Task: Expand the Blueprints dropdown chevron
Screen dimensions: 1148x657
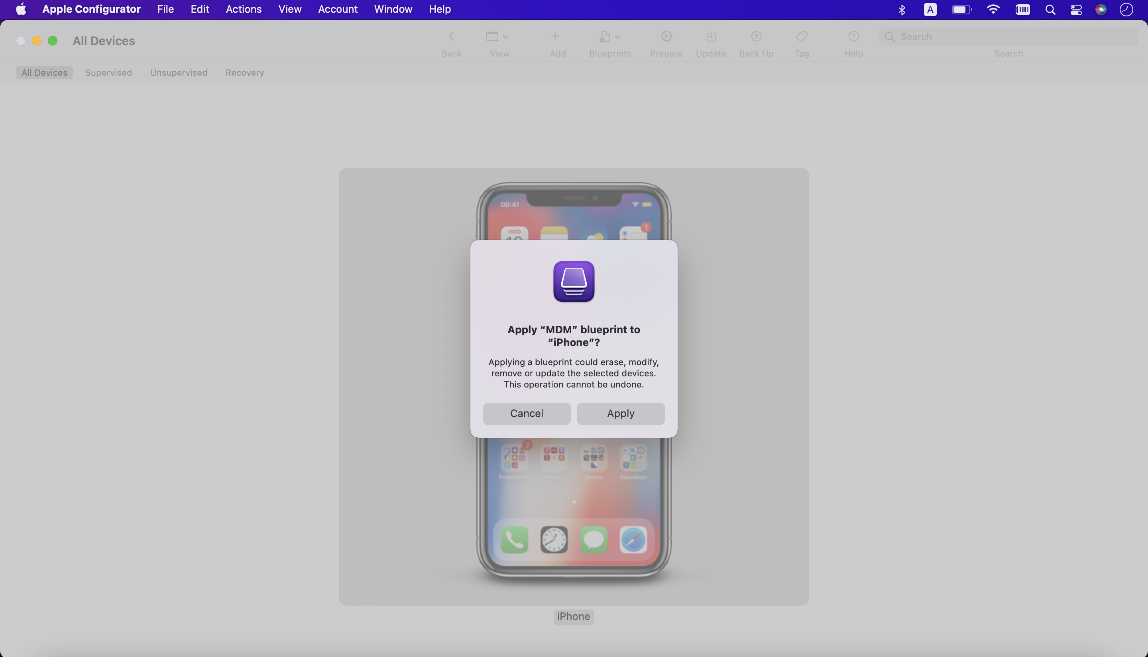Action: pos(617,37)
